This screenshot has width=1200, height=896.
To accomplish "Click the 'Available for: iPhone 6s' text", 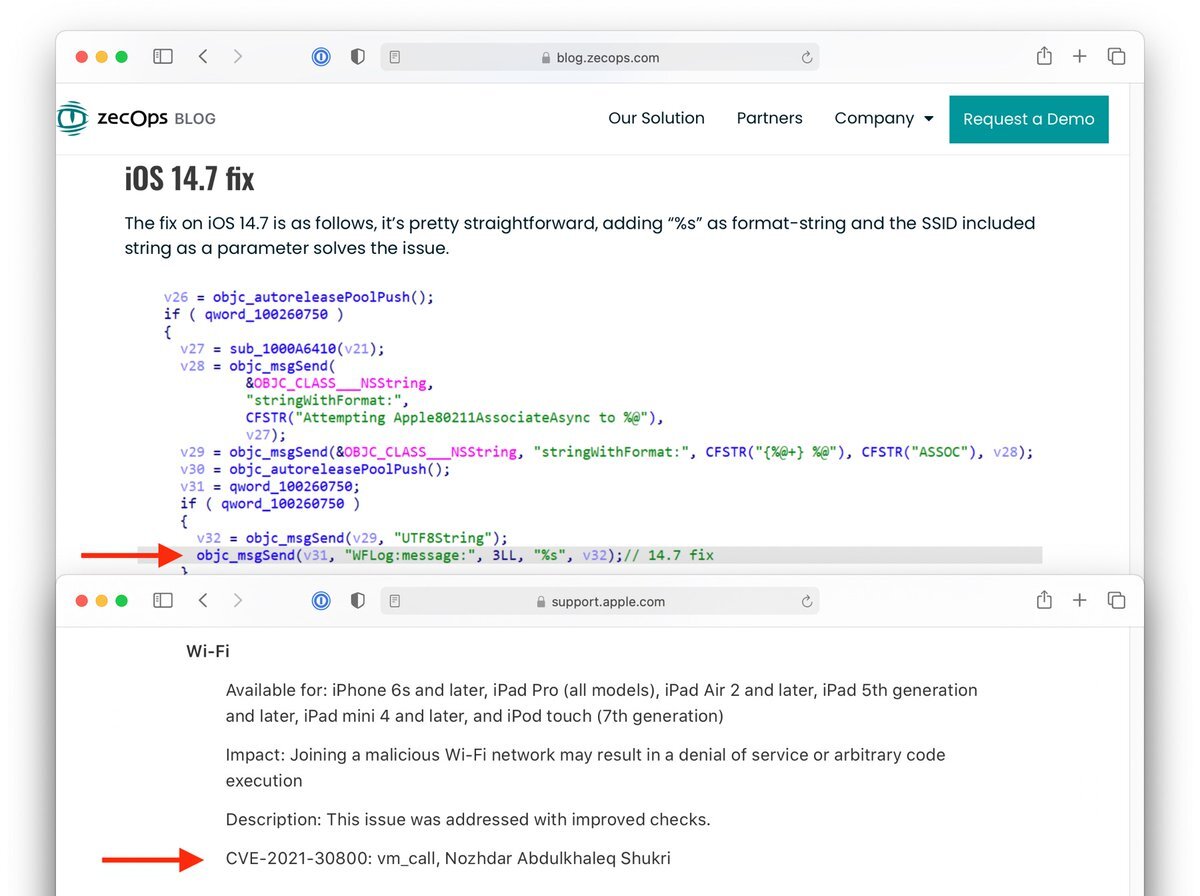I will coord(601,703).
